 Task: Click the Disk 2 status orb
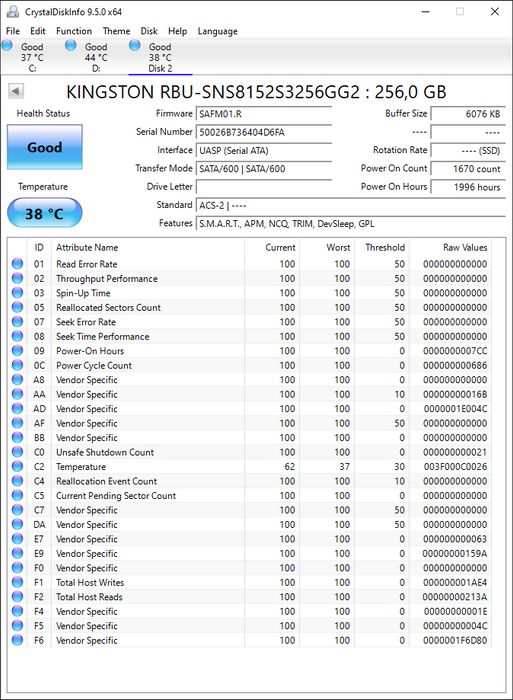(x=134, y=46)
